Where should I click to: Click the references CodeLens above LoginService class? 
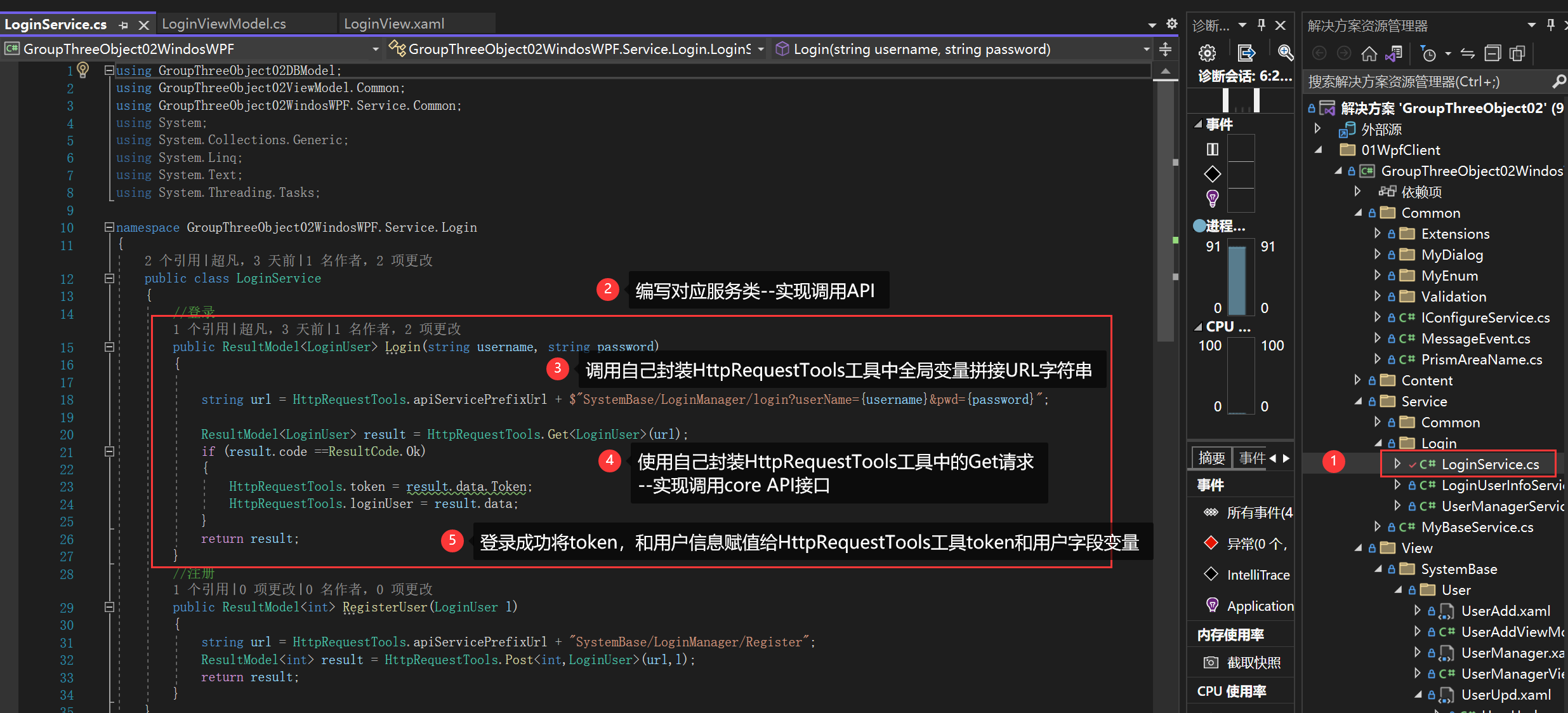pyautogui.click(x=171, y=261)
